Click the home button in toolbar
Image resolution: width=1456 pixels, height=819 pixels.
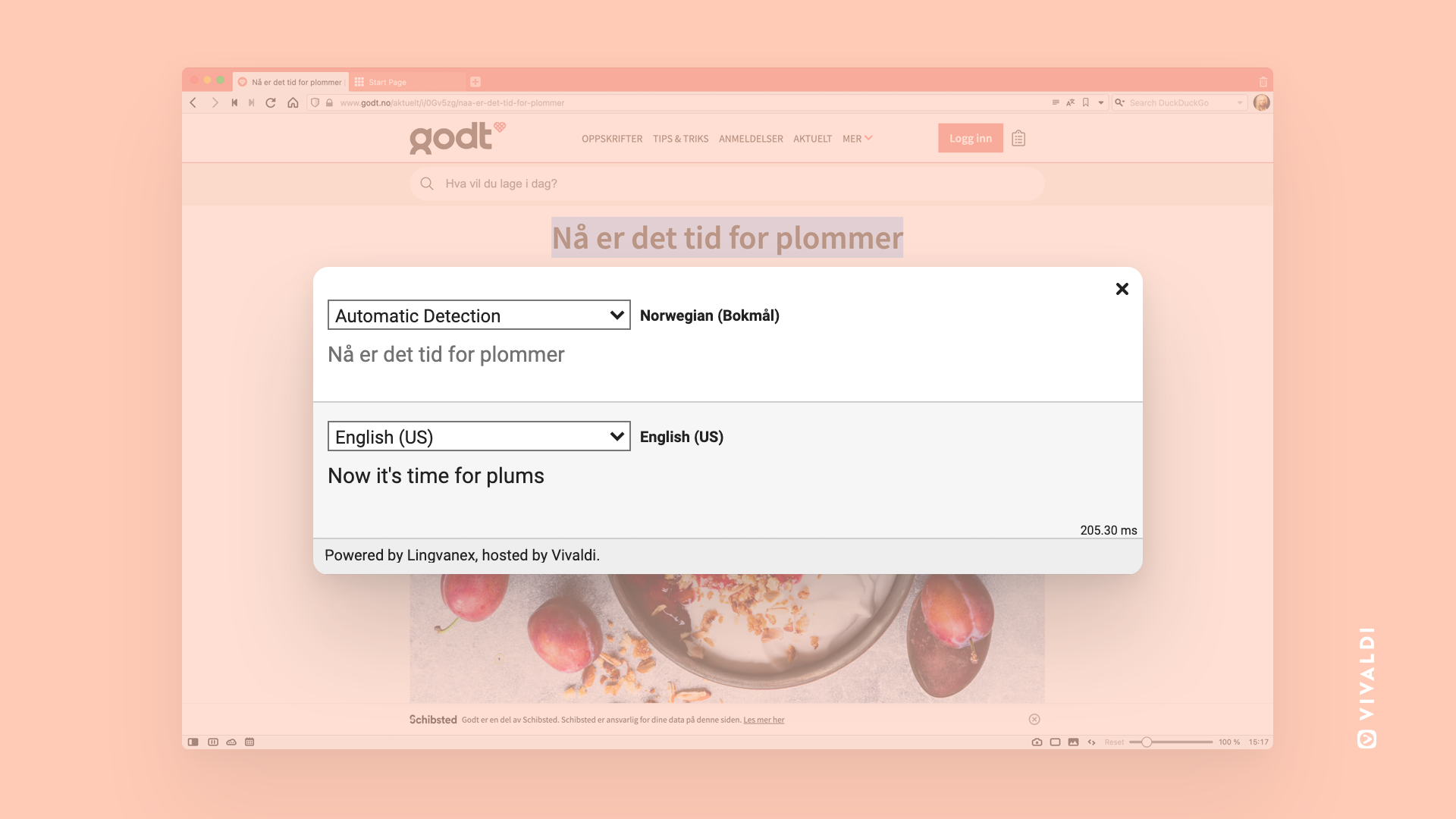click(293, 102)
